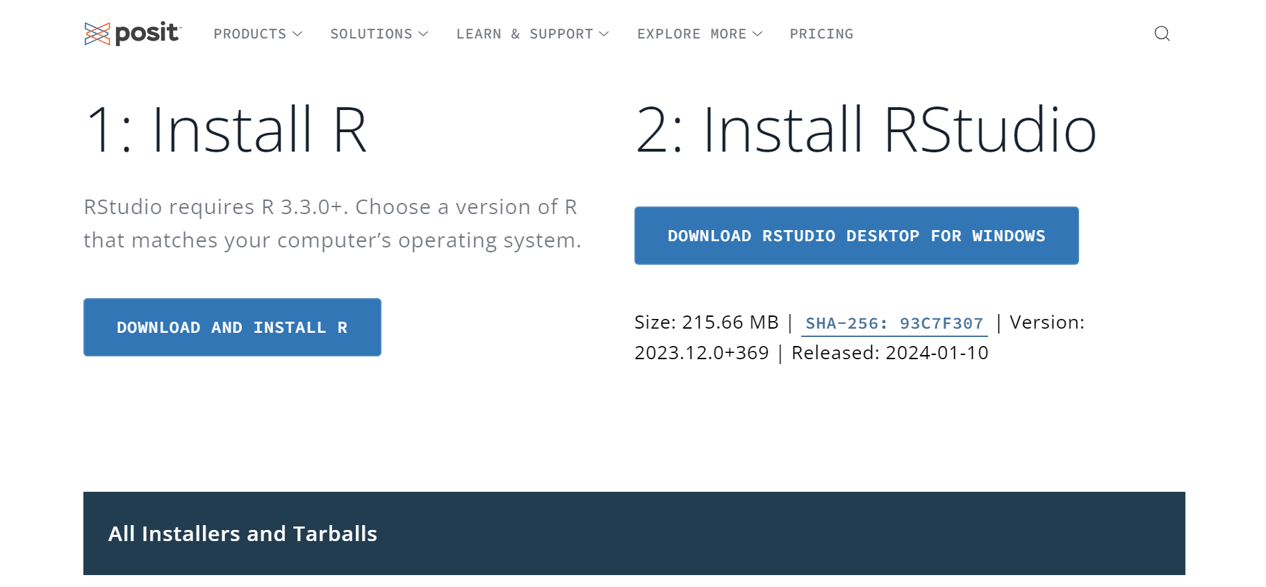Expand the Solutions chevron arrow
This screenshot has height=587, width=1266.
pos(423,34)
